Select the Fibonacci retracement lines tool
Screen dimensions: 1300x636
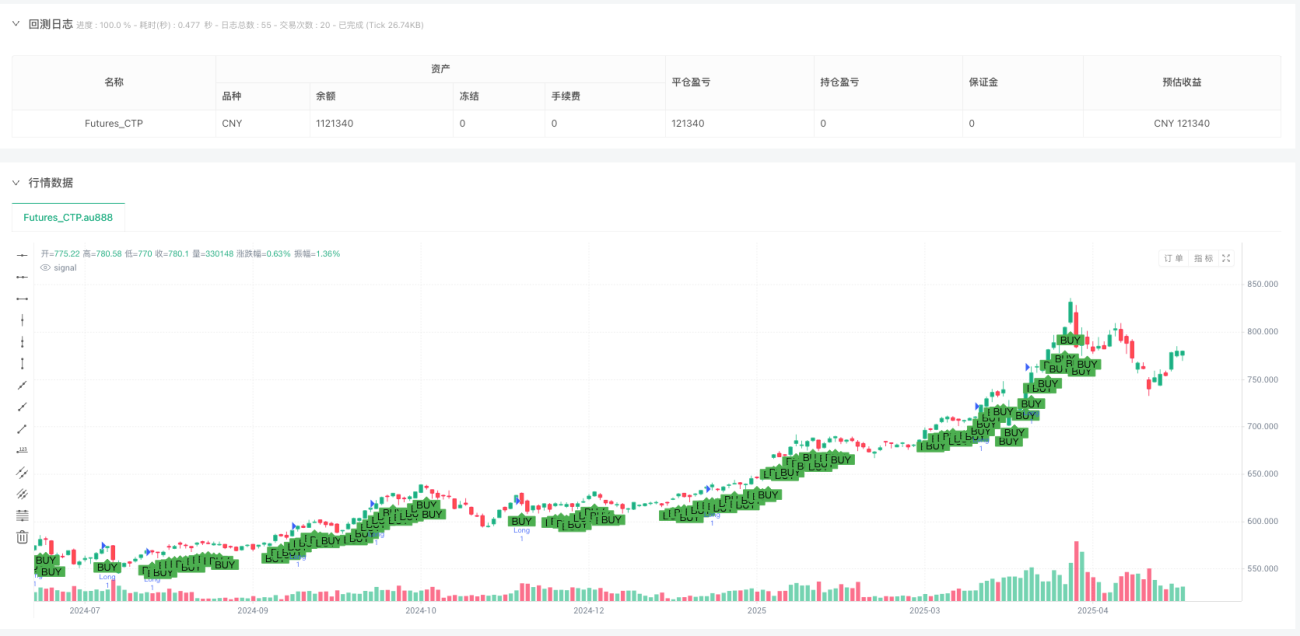22,515
